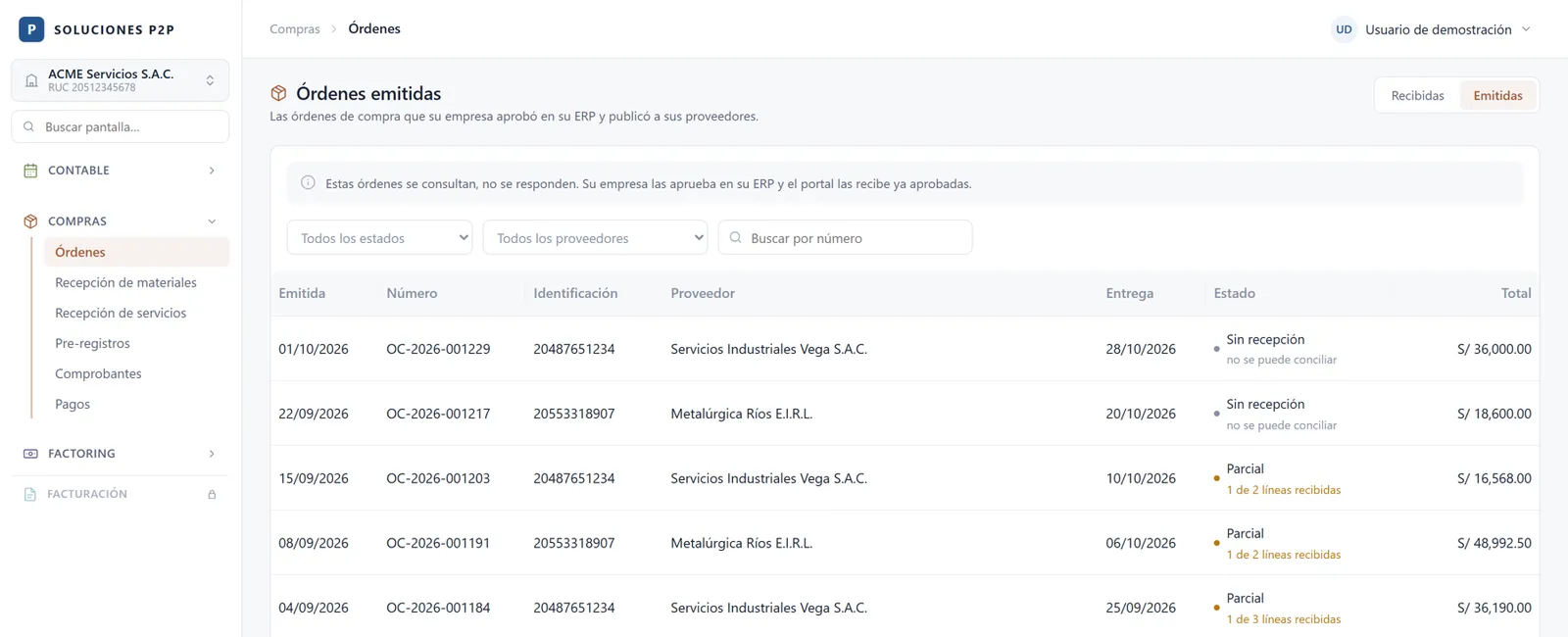The image size is (1568, 637).
Task: Focus the Buscar por número field
Action: pyautogui.click(x=845, y=237)
